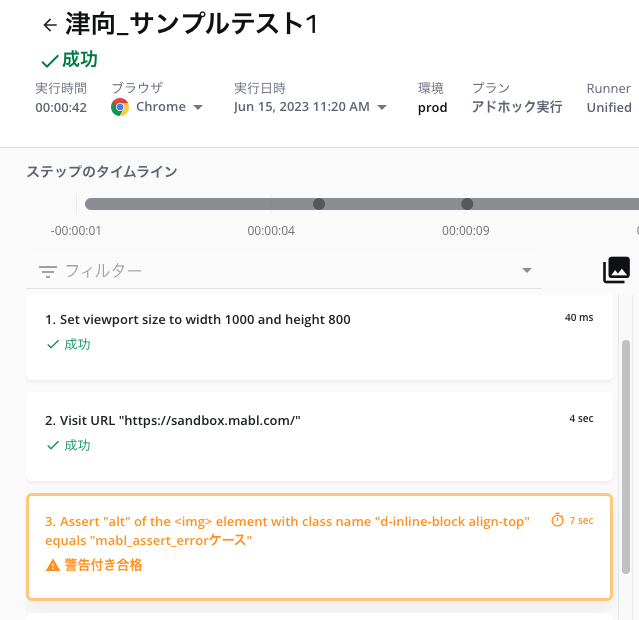Select step 3 Assert alt warning step
The image size is (639, 620).
click(x=319, y=547)
